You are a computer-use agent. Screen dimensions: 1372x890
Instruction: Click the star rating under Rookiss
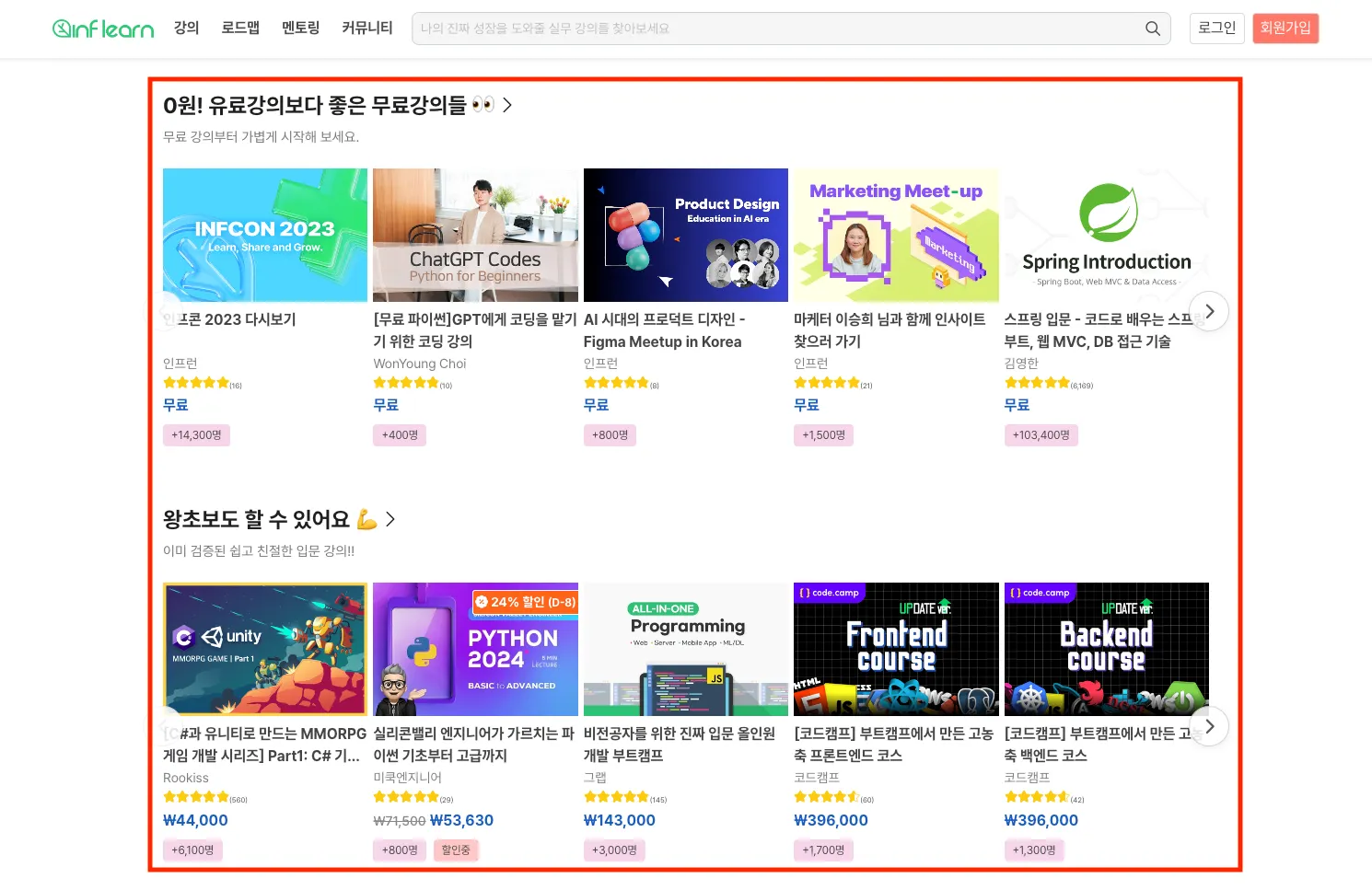195,797
